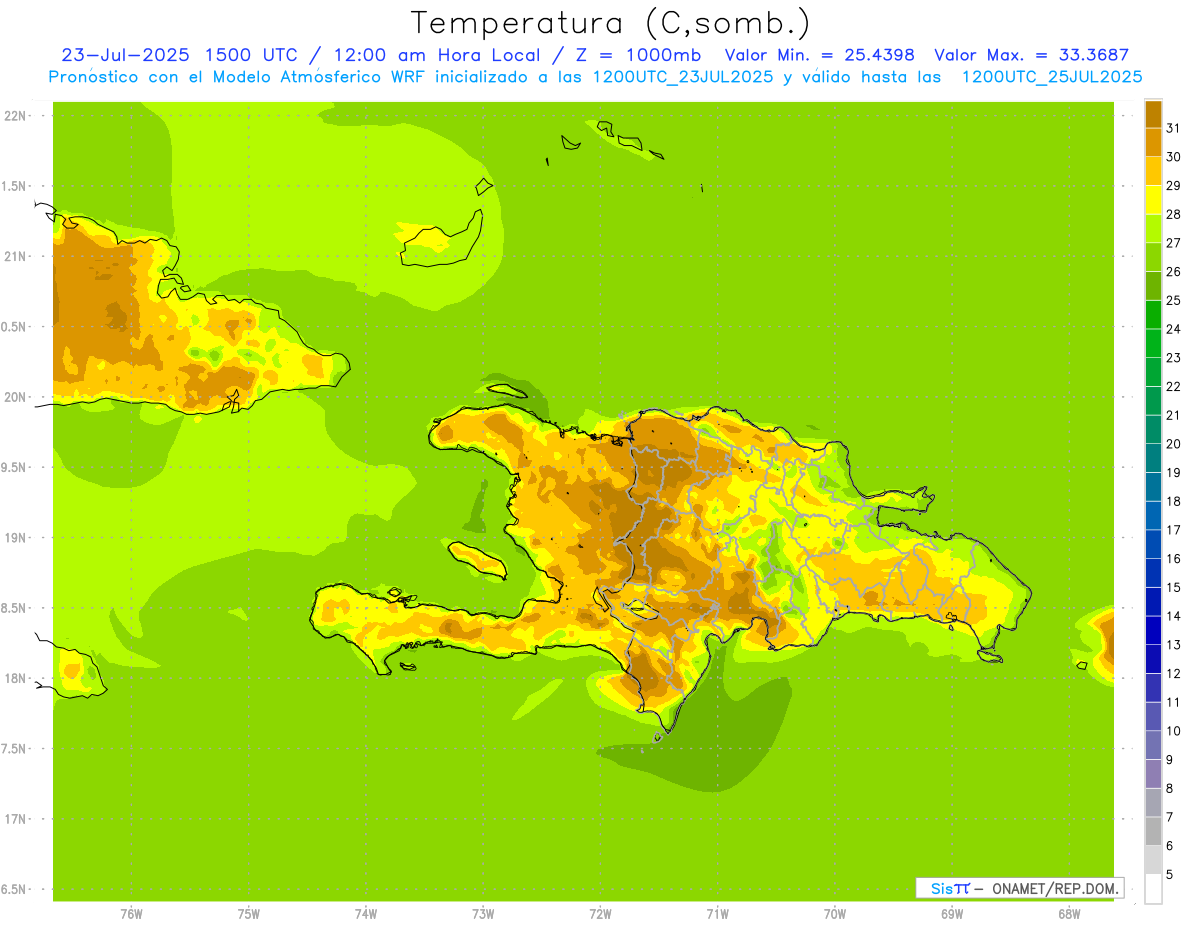Image resolution: width=1200 pixels, height=927 pixels.
Task: Pick the gold legend band between 29 and 30
Action: point(1153,171)
